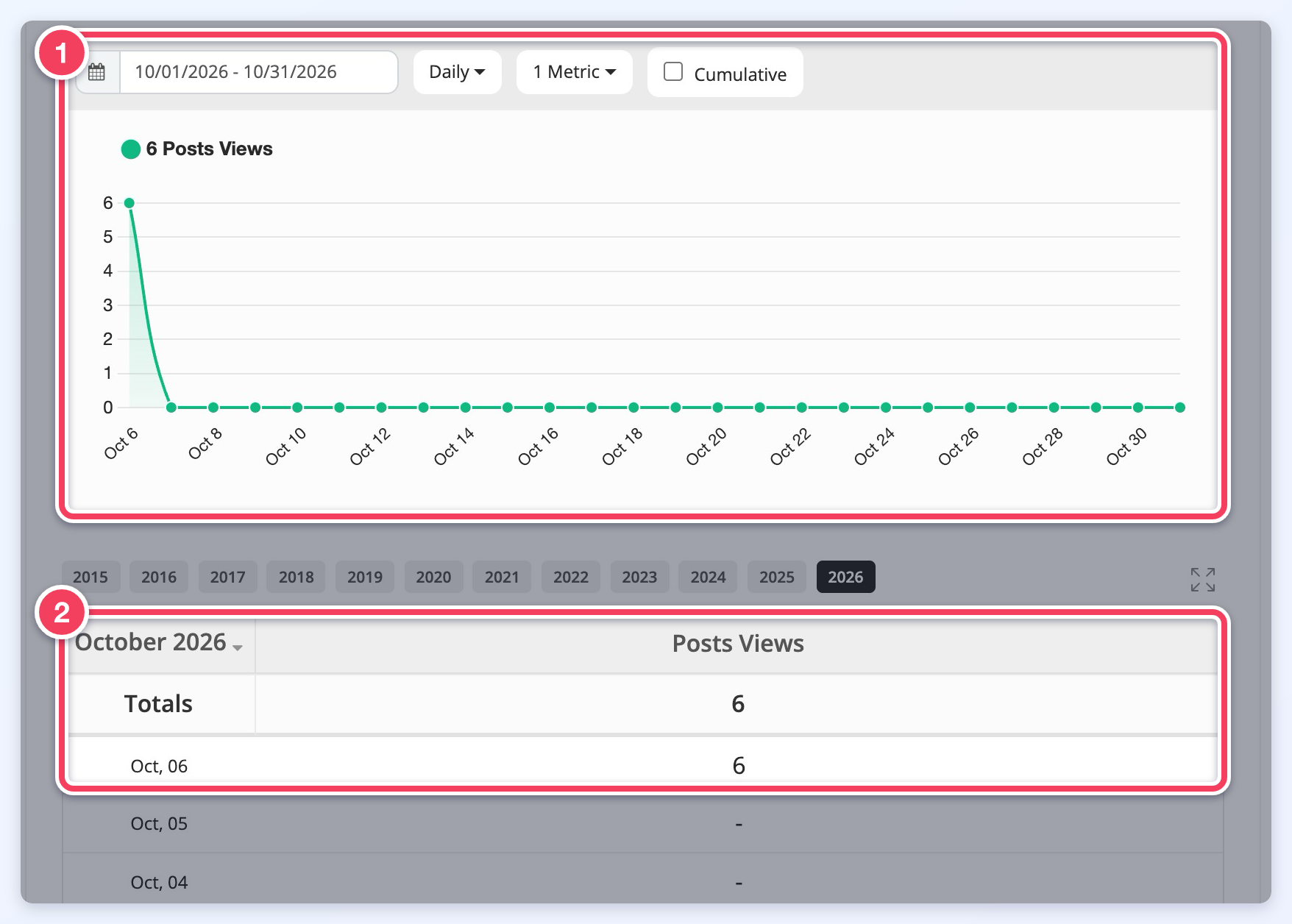This screenshot has height=924, width=1292.
Task: Click the 2025 year tab
Action: coord(777,577)
